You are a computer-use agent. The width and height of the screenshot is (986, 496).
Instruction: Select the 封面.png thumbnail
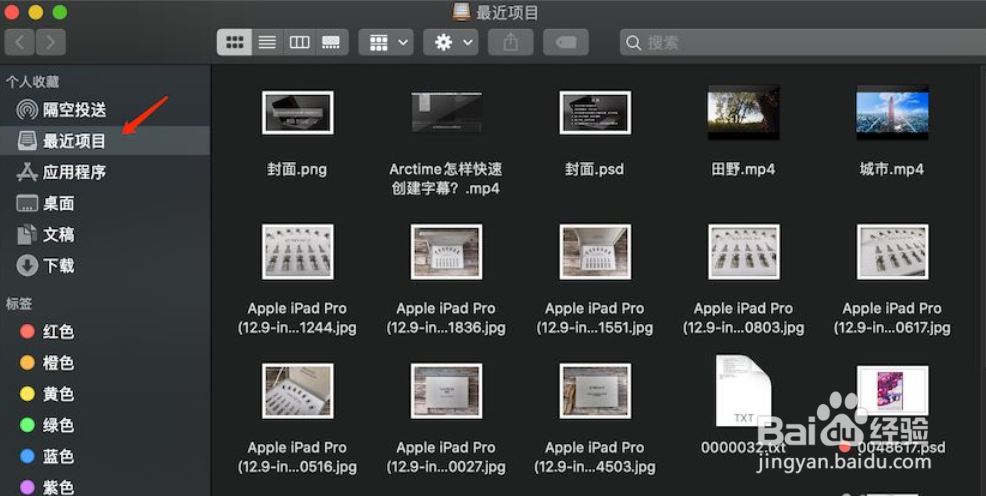click(x=297, y=113)
